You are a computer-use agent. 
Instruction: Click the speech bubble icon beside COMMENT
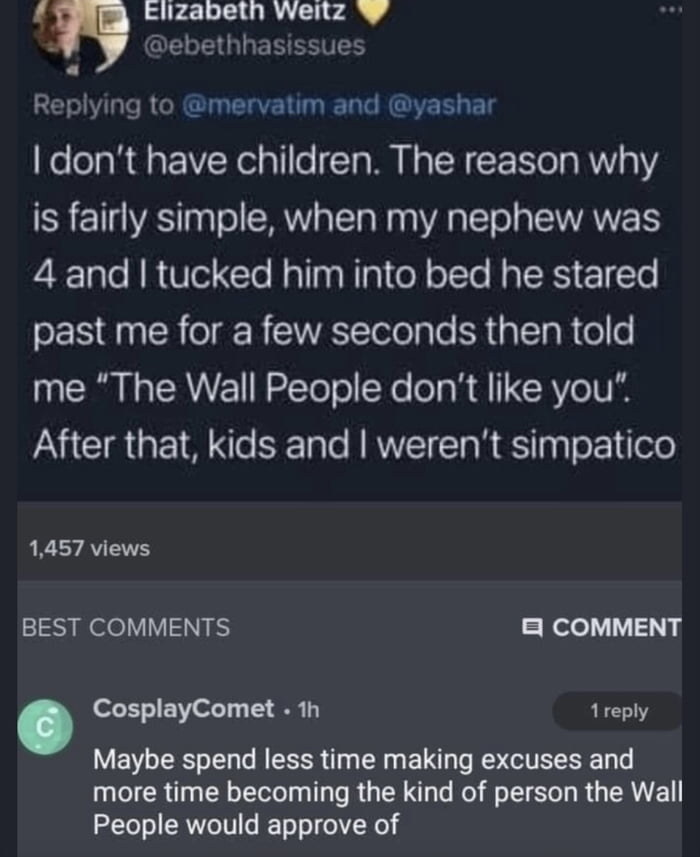pos(533,628)
